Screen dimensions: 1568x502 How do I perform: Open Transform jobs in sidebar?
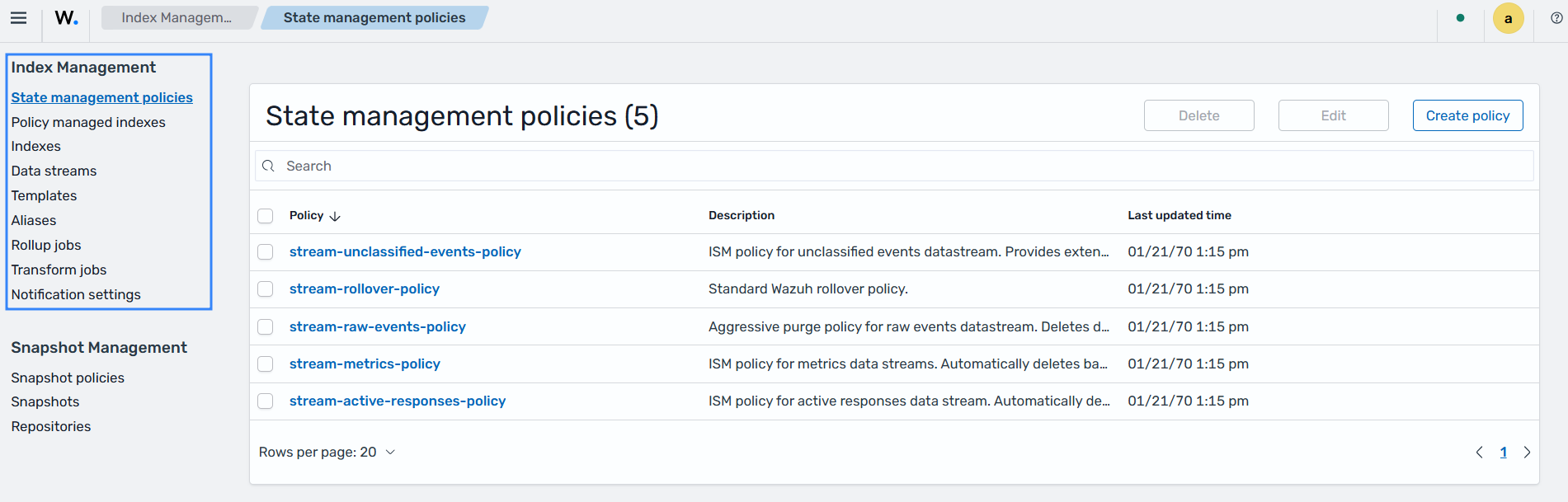coord(59,270)
